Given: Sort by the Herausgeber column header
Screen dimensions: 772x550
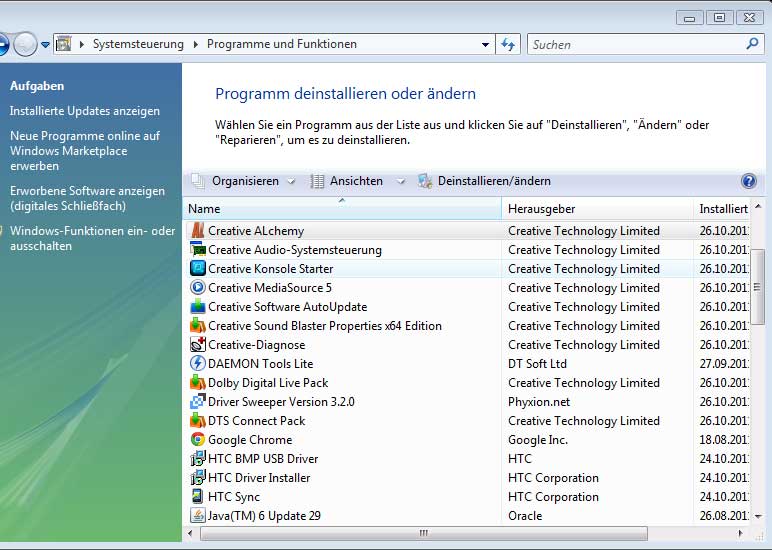Looking at the screenshot, I should click(598, 209).
